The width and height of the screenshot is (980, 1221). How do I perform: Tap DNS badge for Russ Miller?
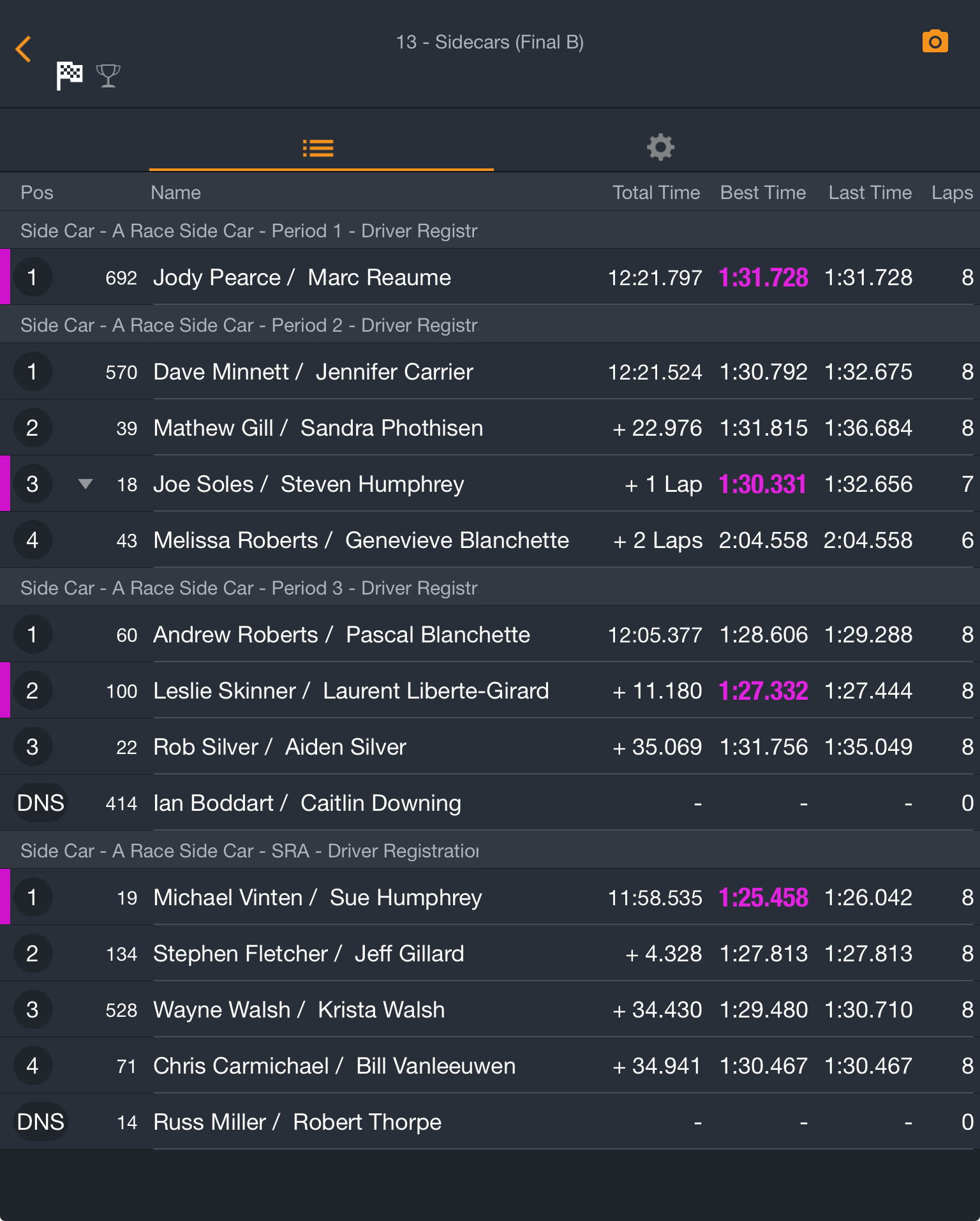point(40,1122)
